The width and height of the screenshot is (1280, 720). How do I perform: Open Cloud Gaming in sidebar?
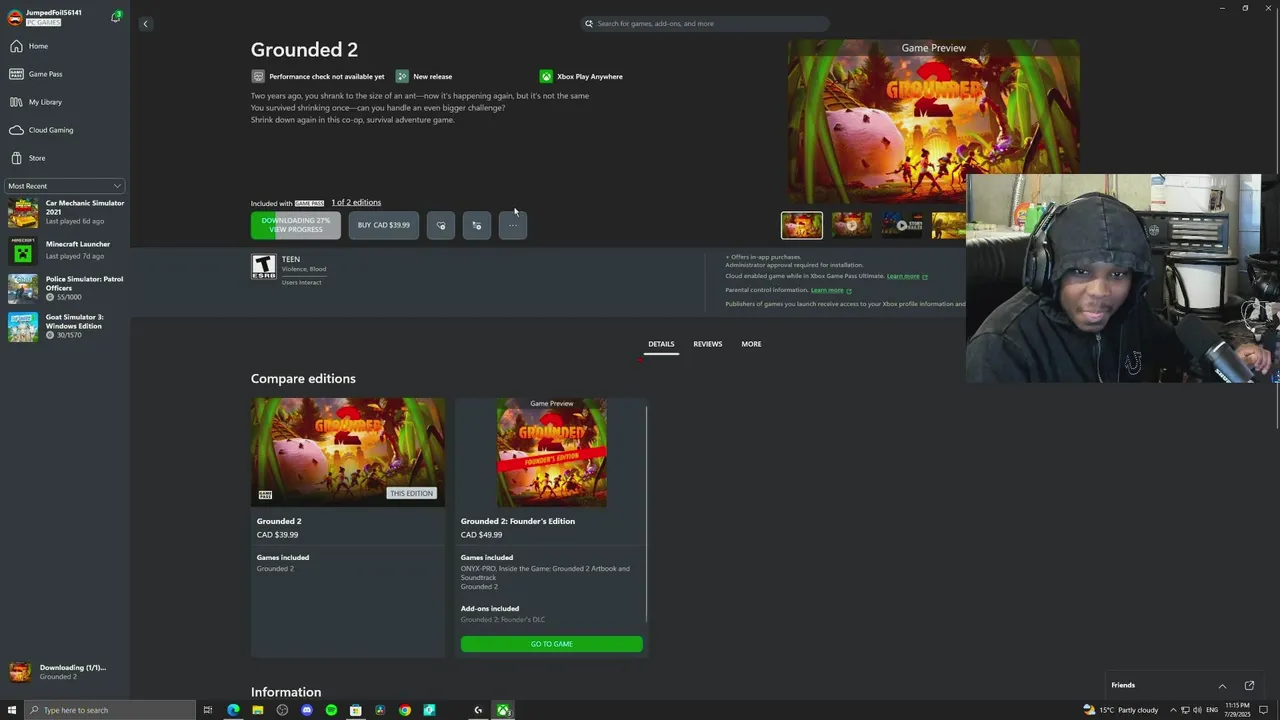[x=50, y=130]
